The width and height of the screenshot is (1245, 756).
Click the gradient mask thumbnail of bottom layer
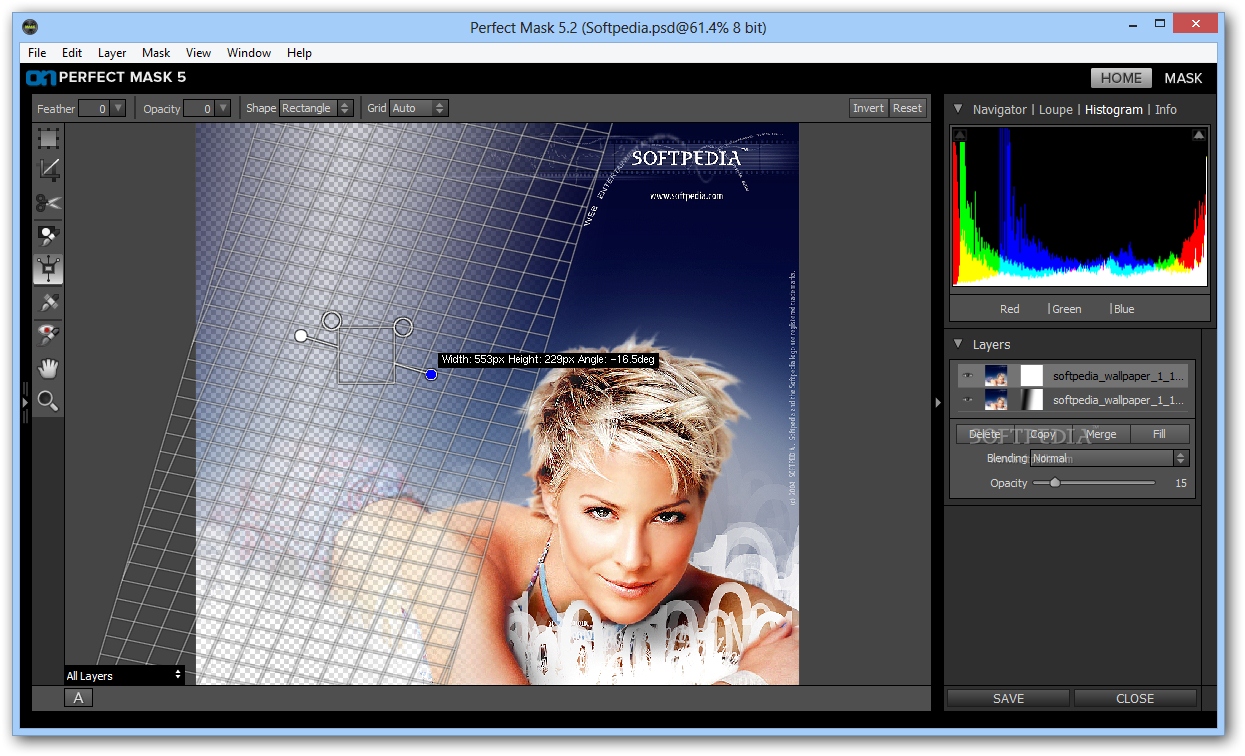[1031, 400]
